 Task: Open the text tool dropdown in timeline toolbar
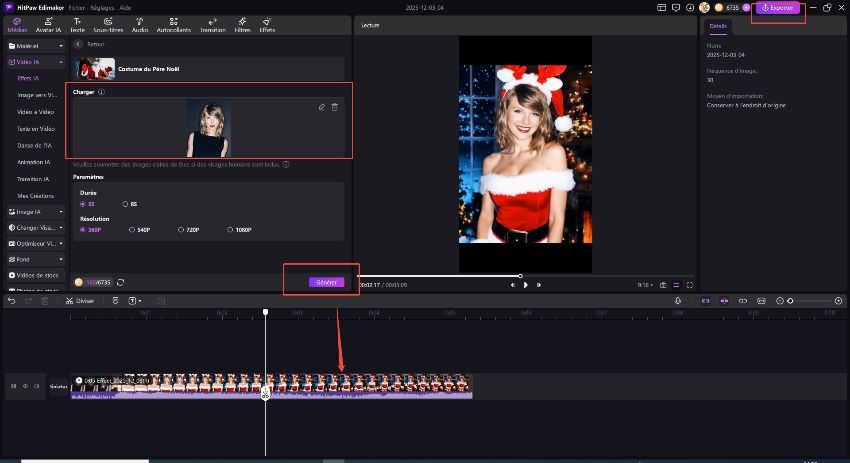(134, 300)
